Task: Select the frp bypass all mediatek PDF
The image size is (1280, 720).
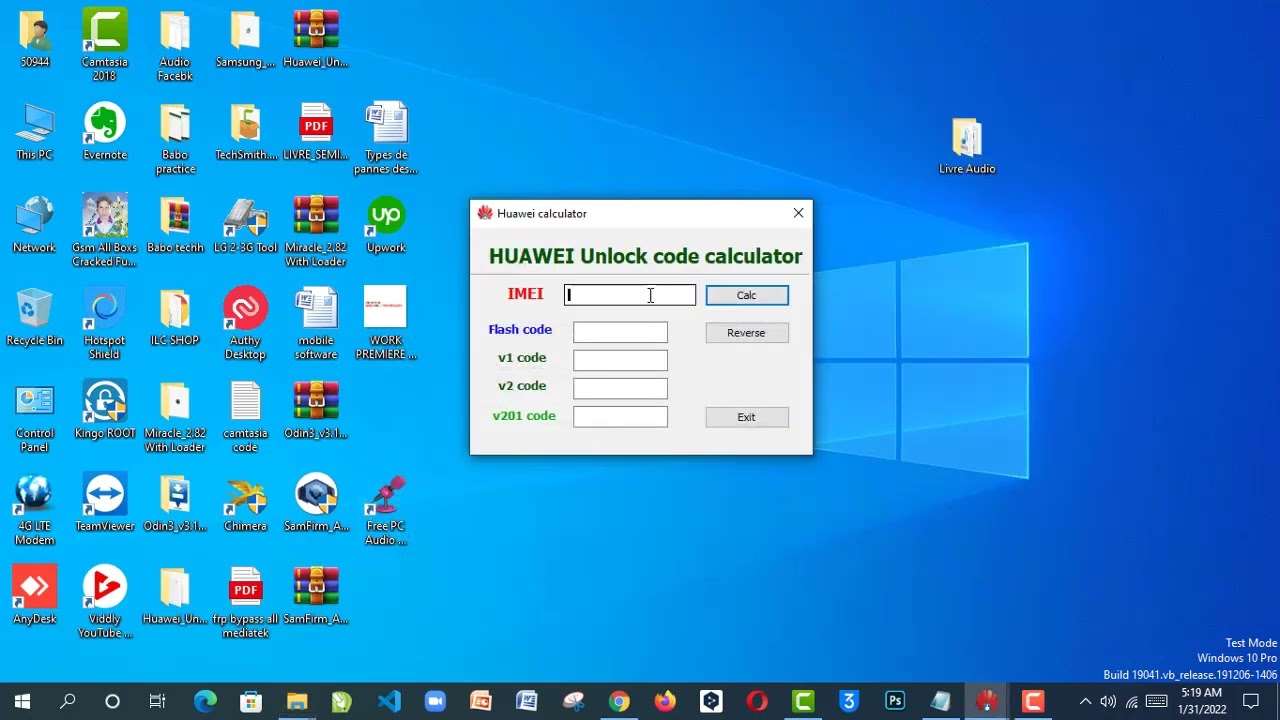Action: pos(246,603)
